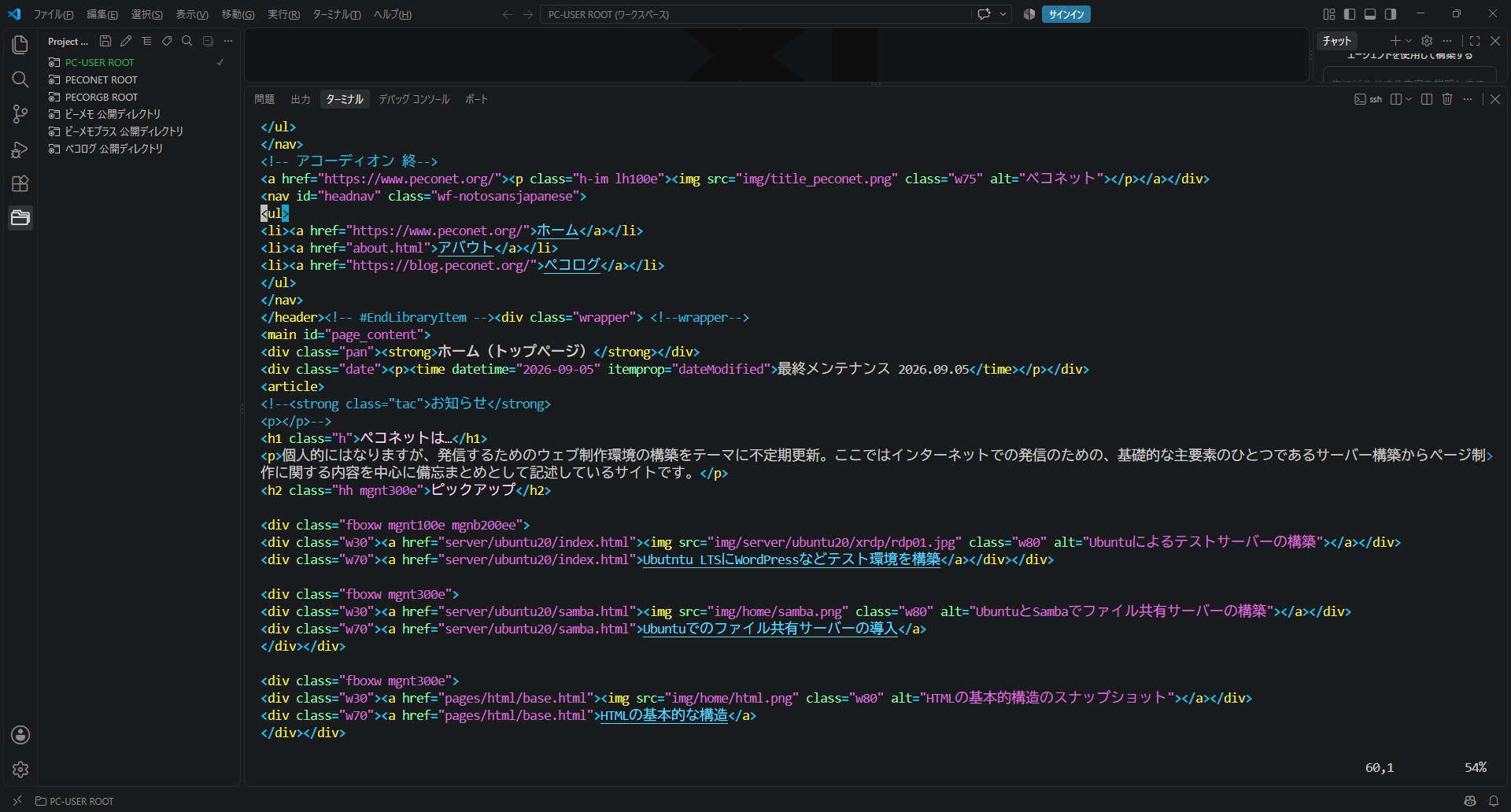Open the Run and Debug view
1511x812 pixels.
pos(20,149)
